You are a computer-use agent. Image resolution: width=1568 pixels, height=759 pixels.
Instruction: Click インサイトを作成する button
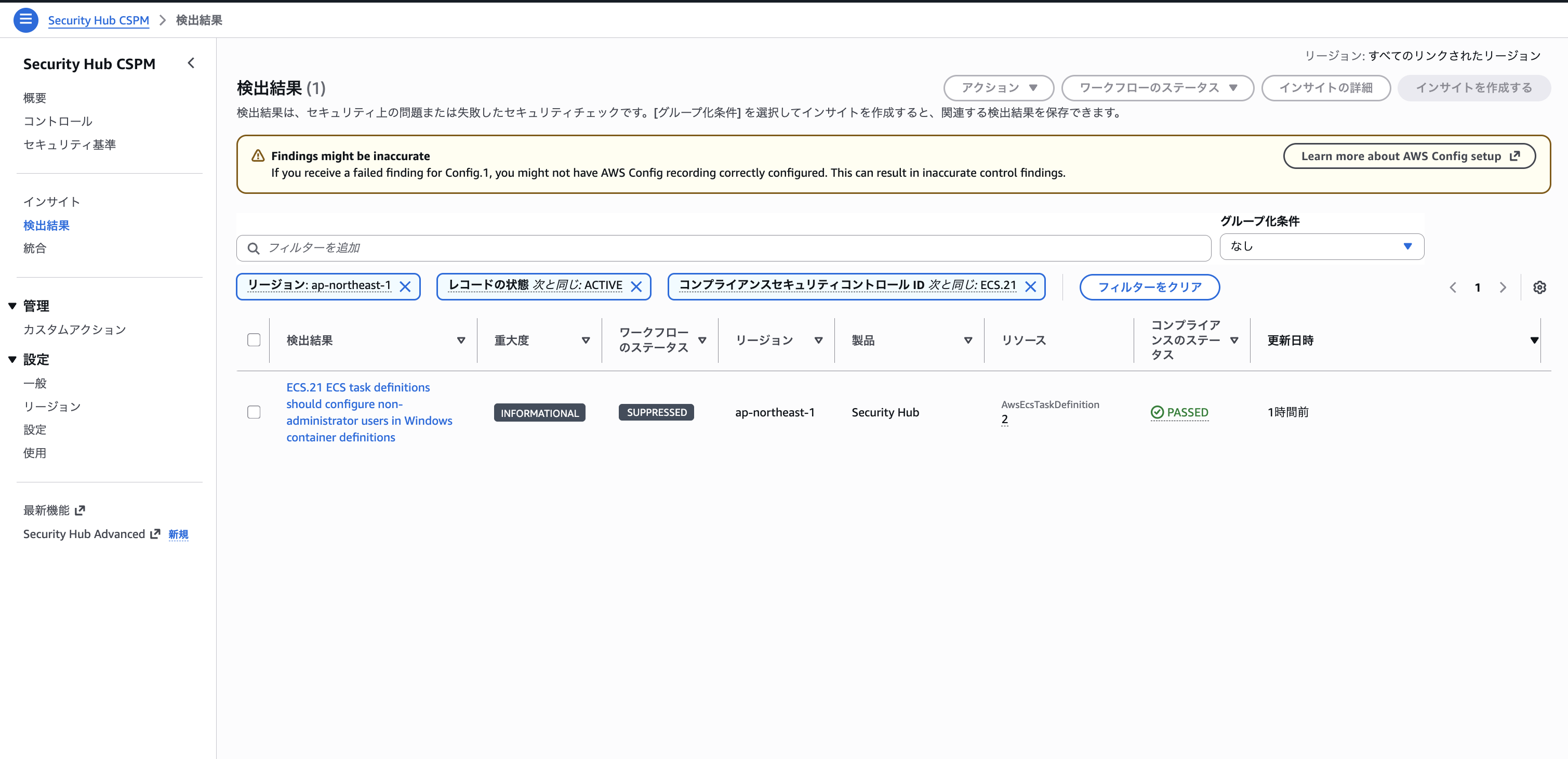[x=1473, y=88]
